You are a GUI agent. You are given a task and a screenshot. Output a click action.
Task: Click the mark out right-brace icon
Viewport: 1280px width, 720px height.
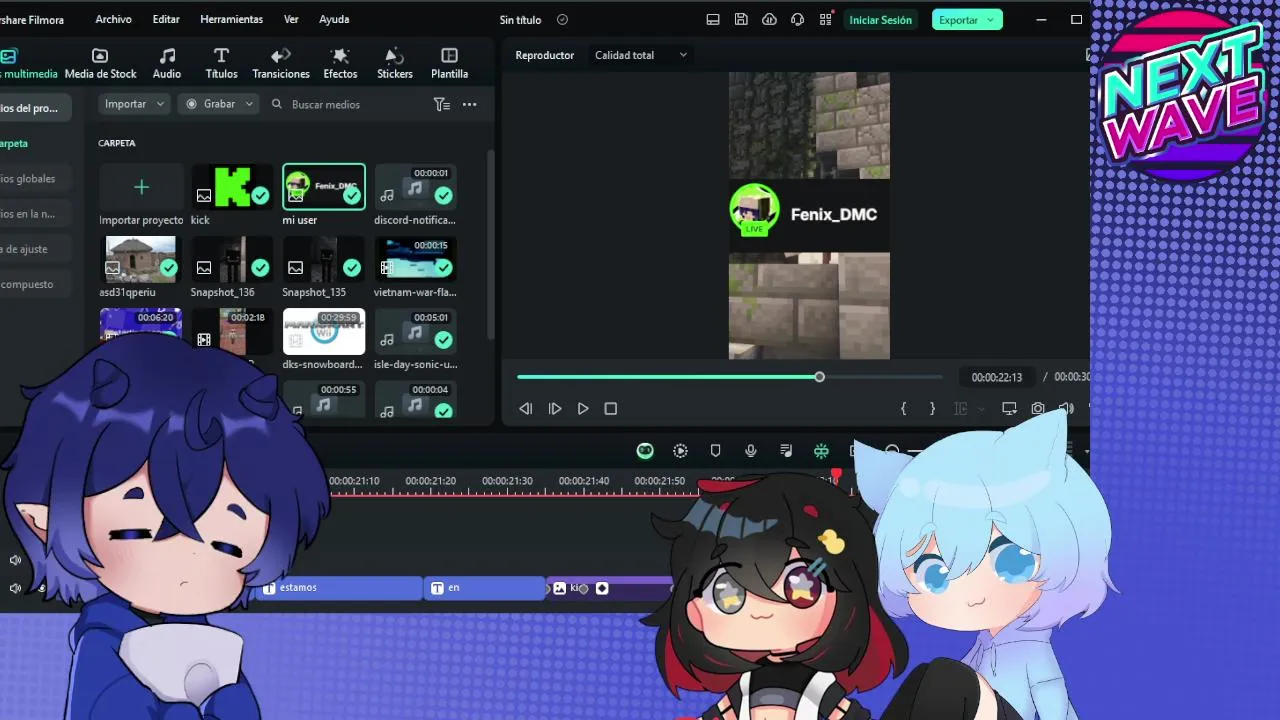pos(932,408)
